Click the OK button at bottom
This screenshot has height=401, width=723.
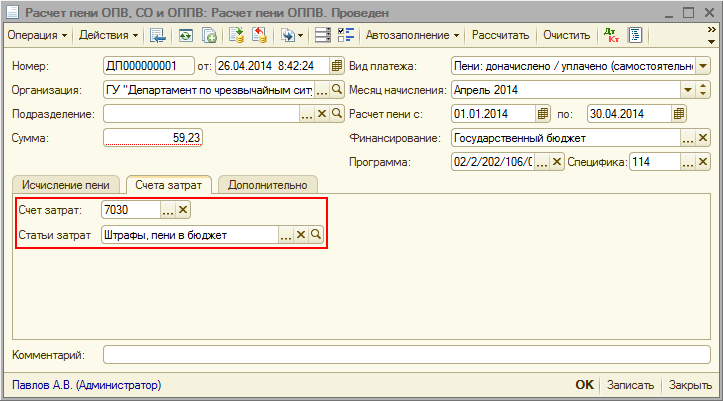point(584,385)
